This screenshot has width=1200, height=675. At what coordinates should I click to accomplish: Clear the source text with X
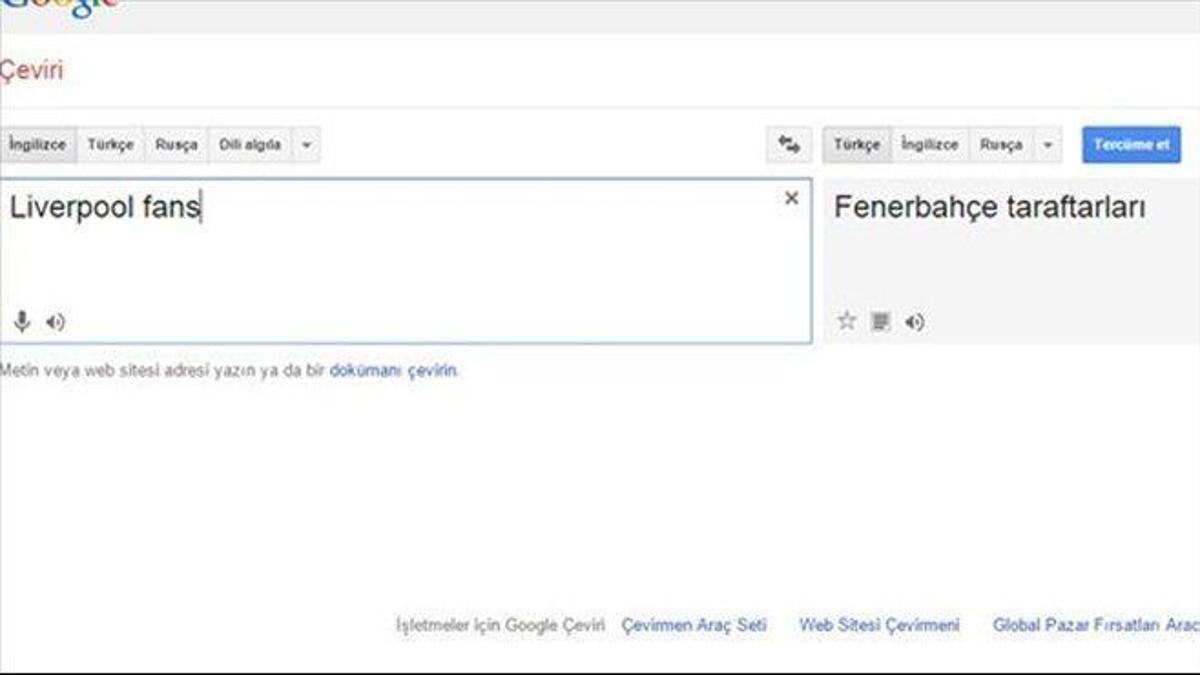click(791, 198)
